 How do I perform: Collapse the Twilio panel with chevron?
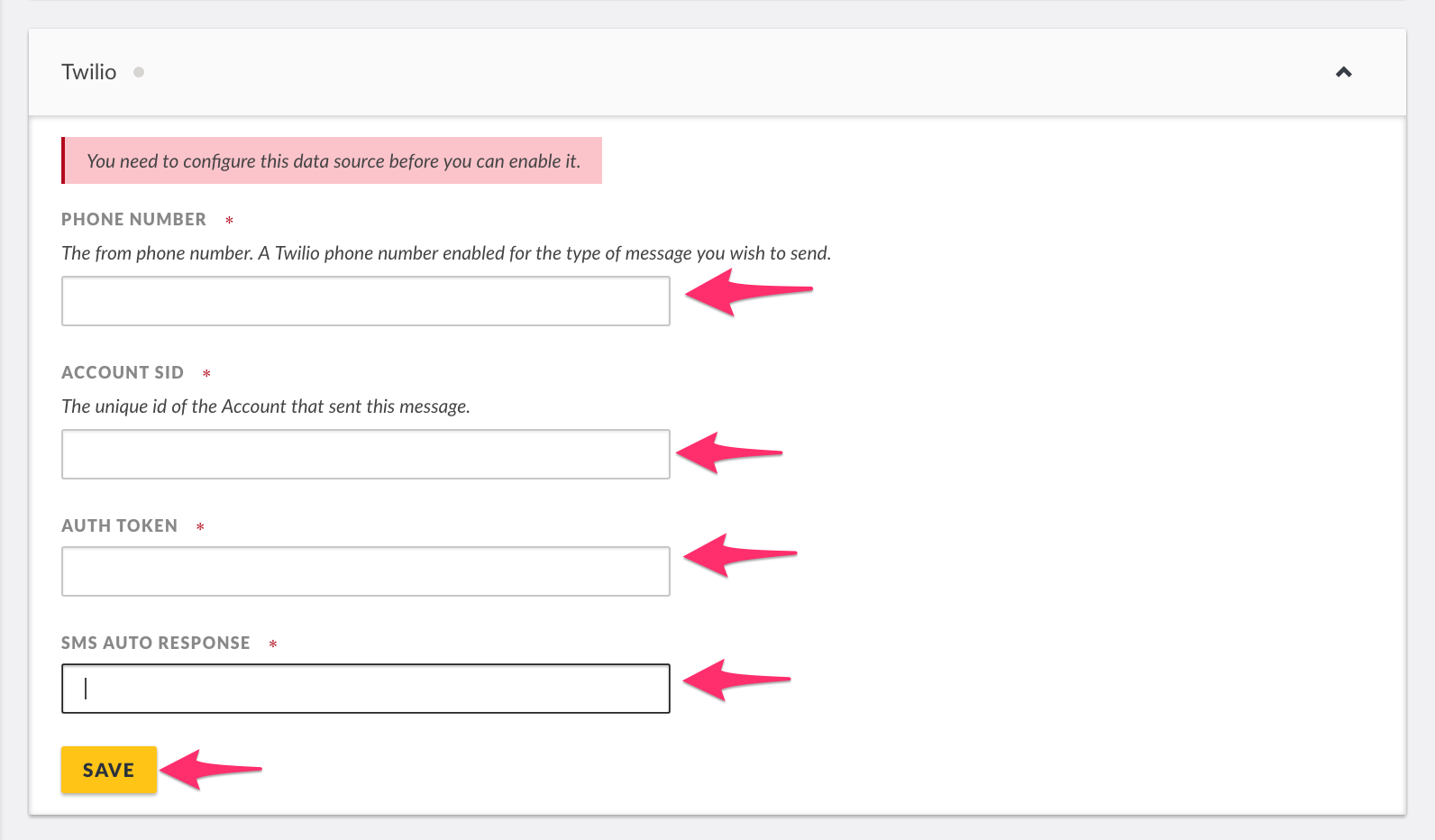(1343, 72)
